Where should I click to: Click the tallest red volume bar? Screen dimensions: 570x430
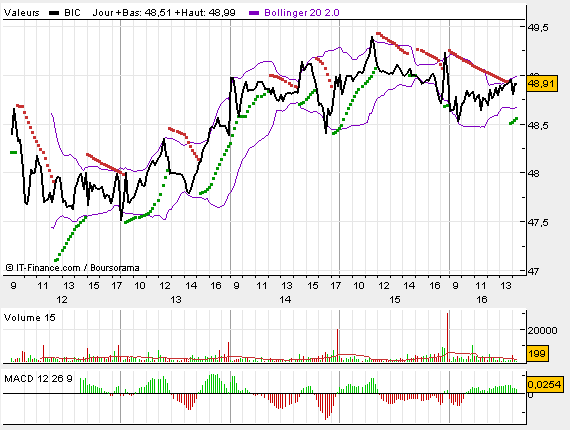(x=447, y=337)
